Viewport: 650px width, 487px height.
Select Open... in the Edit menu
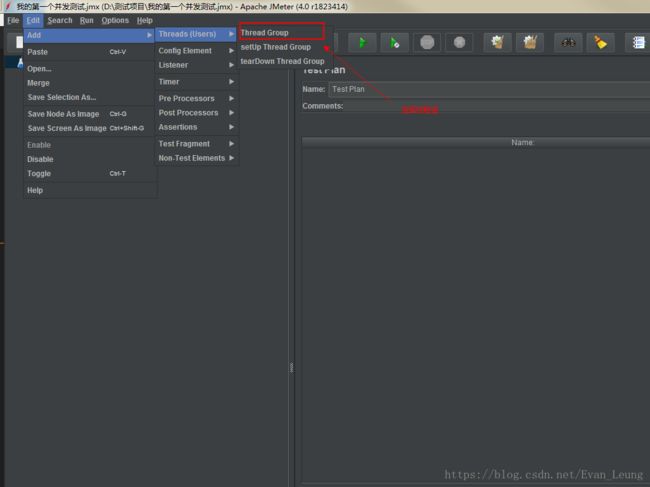tap(89, 68)
